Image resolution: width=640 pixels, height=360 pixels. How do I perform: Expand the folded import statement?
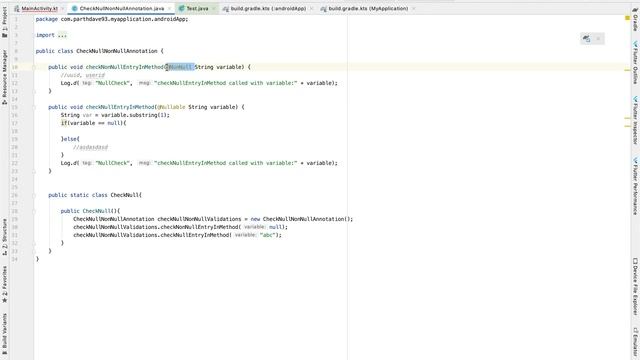[62, 35]
